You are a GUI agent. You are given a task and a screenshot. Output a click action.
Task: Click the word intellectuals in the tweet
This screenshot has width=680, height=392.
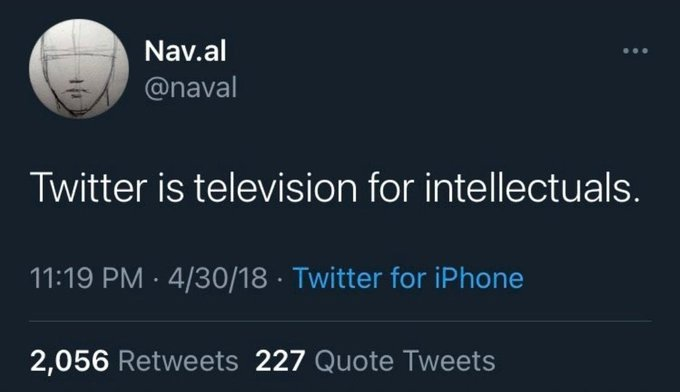[532, 188]
